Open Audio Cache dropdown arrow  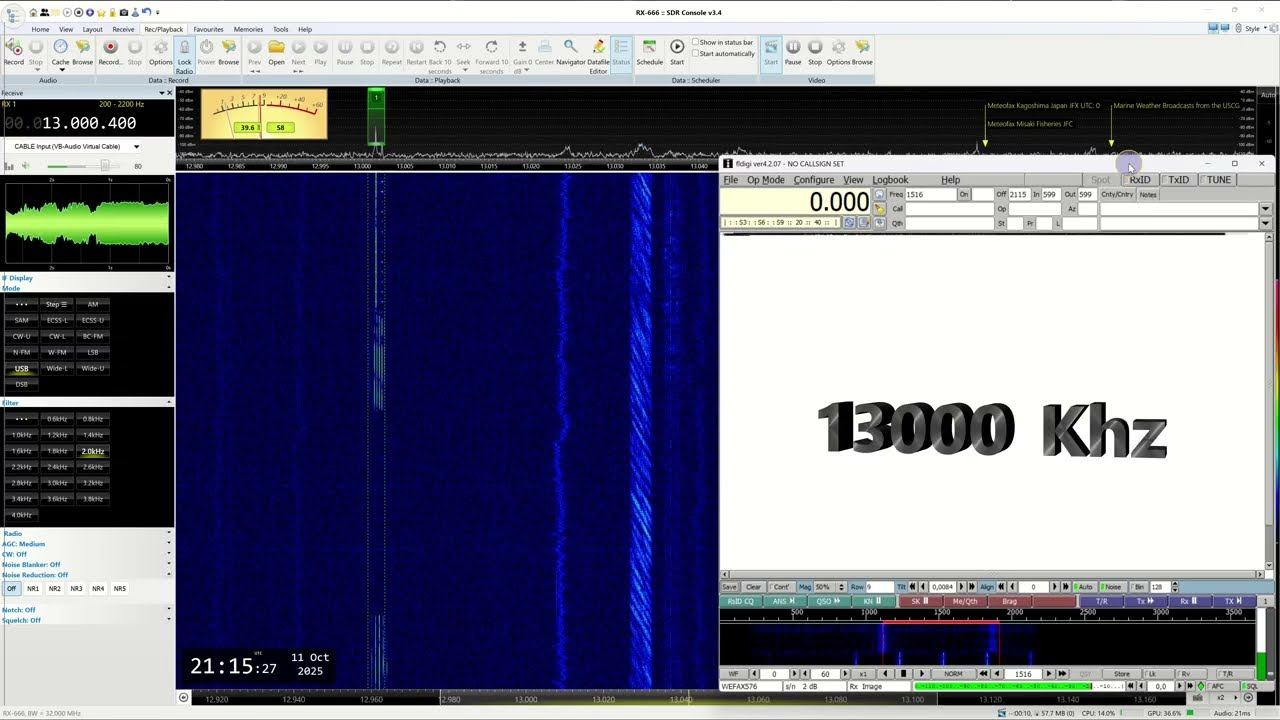(60, 70)
